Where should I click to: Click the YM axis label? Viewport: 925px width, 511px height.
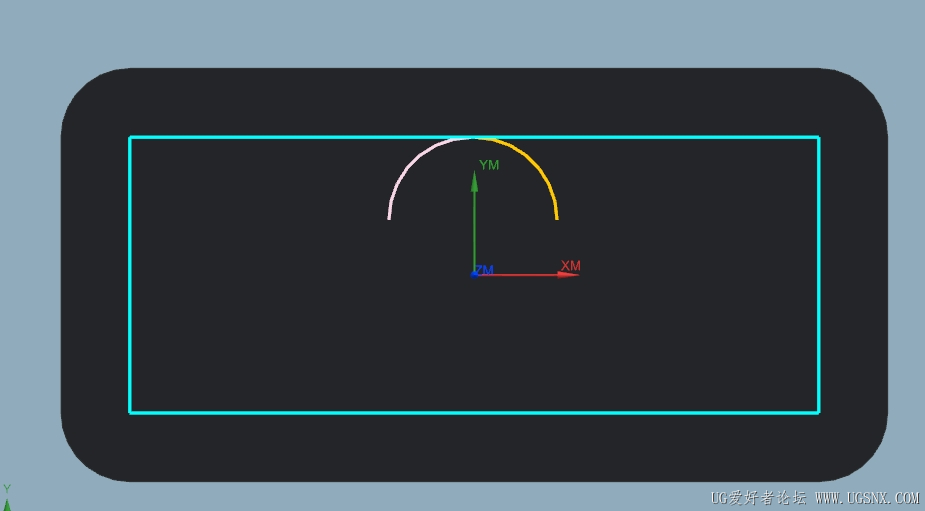489,165
